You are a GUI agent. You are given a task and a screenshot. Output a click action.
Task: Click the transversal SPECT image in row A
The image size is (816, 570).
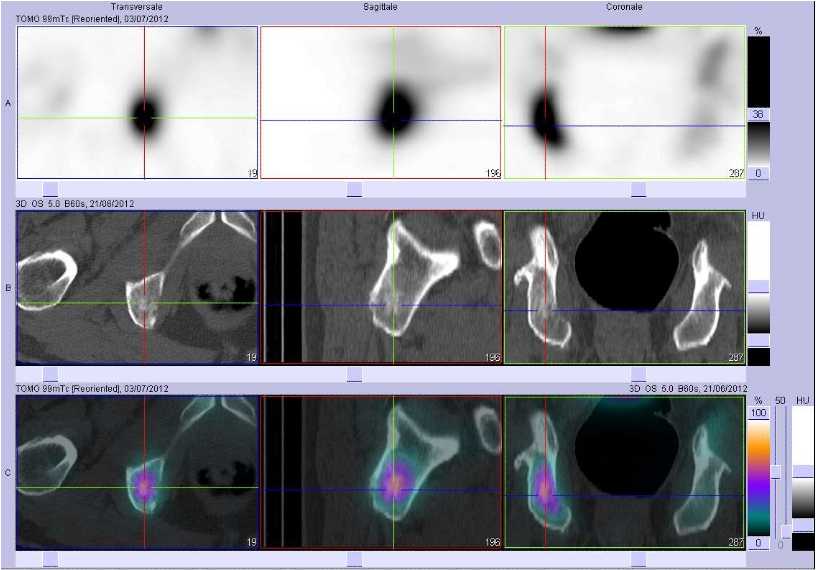[x=137, y=103]
